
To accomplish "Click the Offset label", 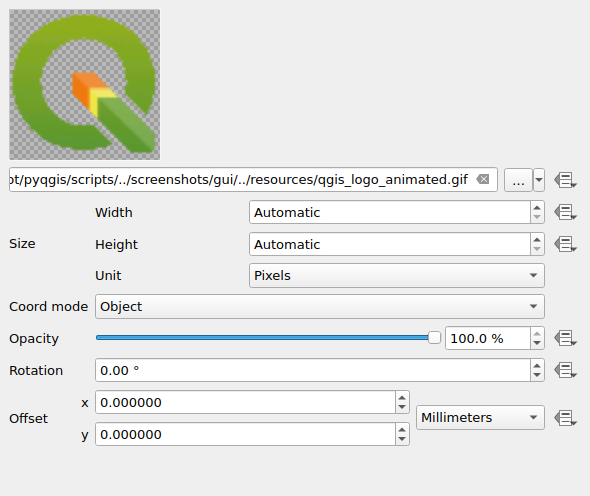I will (29, 418).
